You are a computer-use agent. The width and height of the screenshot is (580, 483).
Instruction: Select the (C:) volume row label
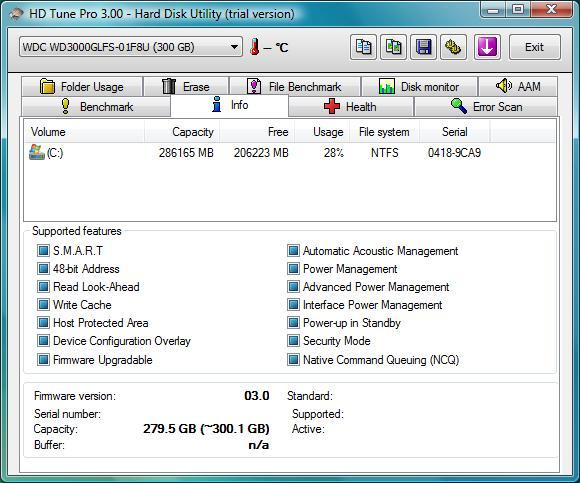(55, 153)
